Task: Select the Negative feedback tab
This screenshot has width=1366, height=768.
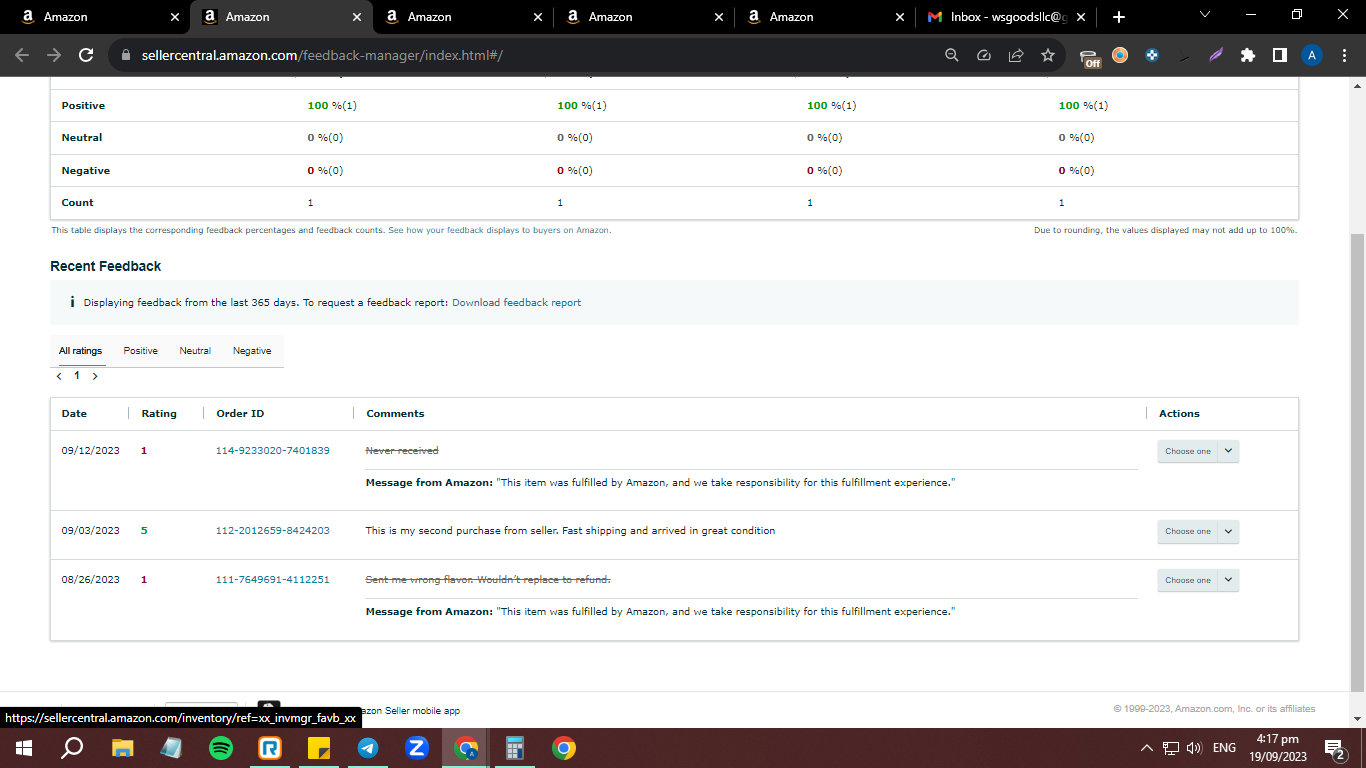Action: tap(252, 351)
